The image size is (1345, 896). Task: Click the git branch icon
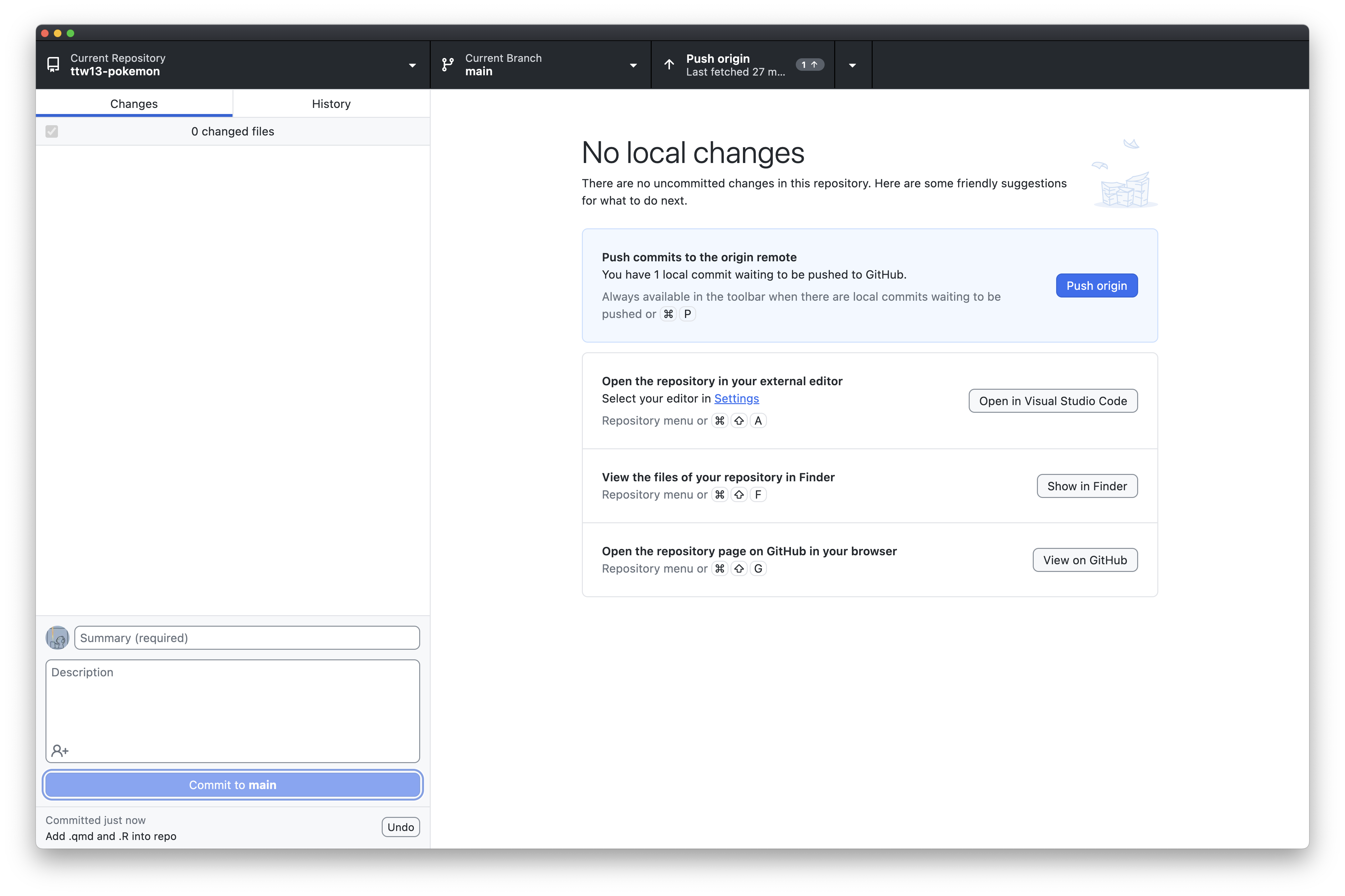coord(448,65)
